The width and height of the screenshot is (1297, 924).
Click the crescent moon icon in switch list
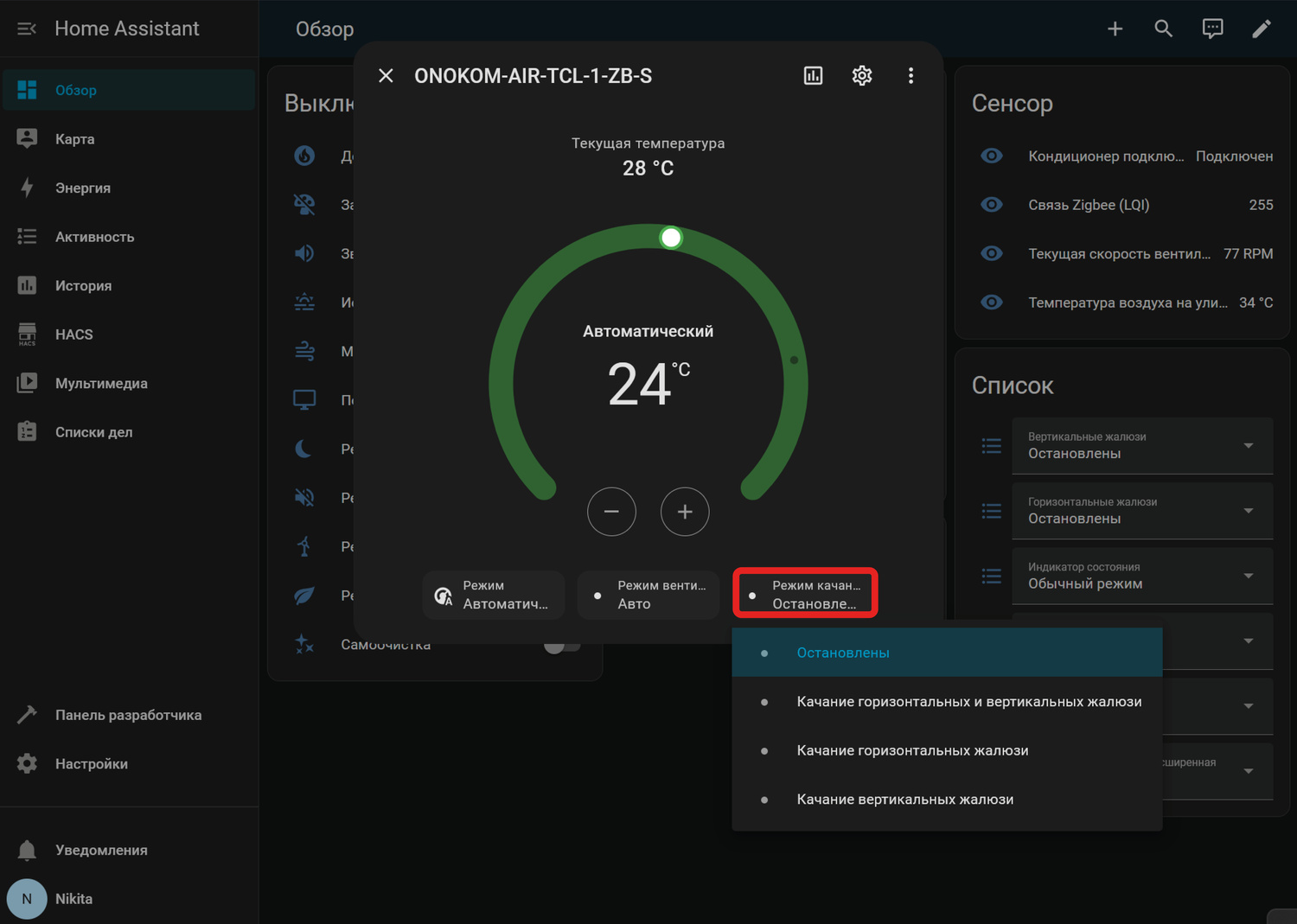pos(304,449)
